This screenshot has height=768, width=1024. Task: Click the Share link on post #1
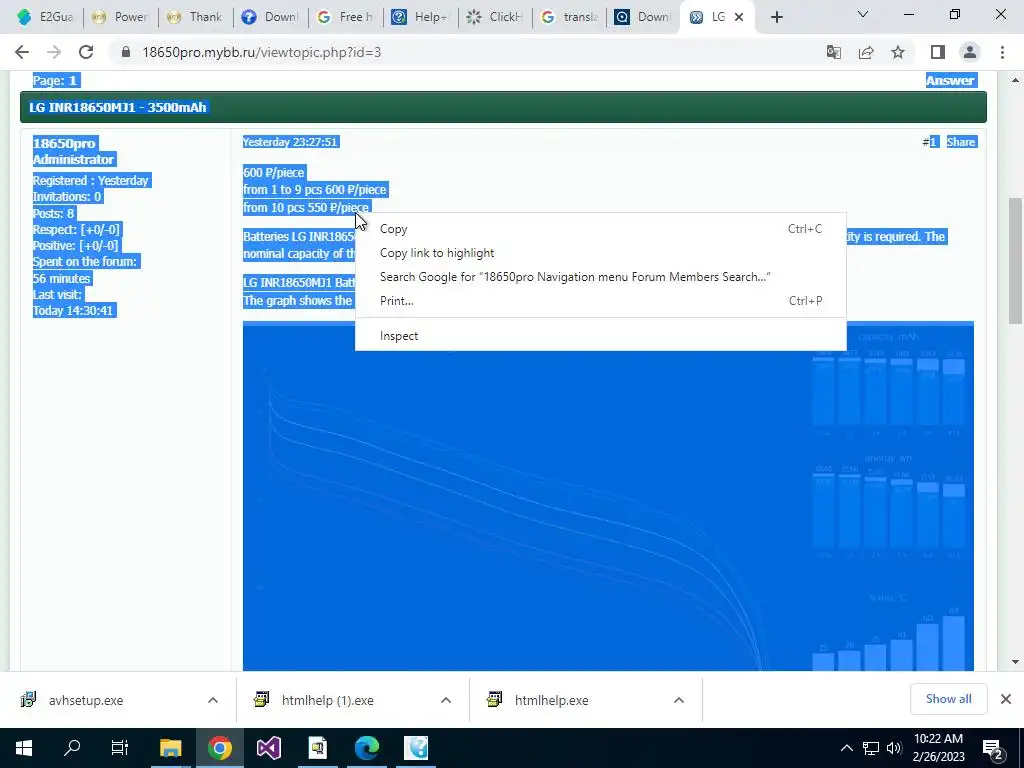pos(961,142)
